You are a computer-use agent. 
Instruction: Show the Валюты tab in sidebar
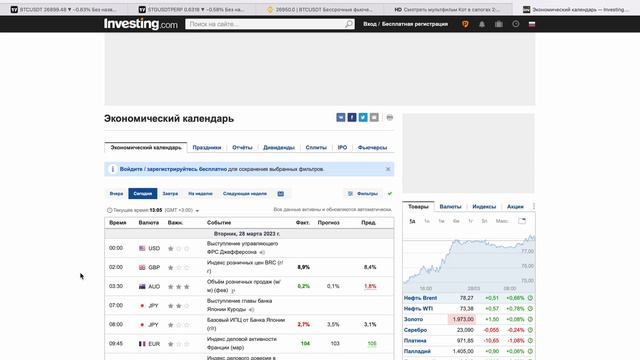pos(450,207)
